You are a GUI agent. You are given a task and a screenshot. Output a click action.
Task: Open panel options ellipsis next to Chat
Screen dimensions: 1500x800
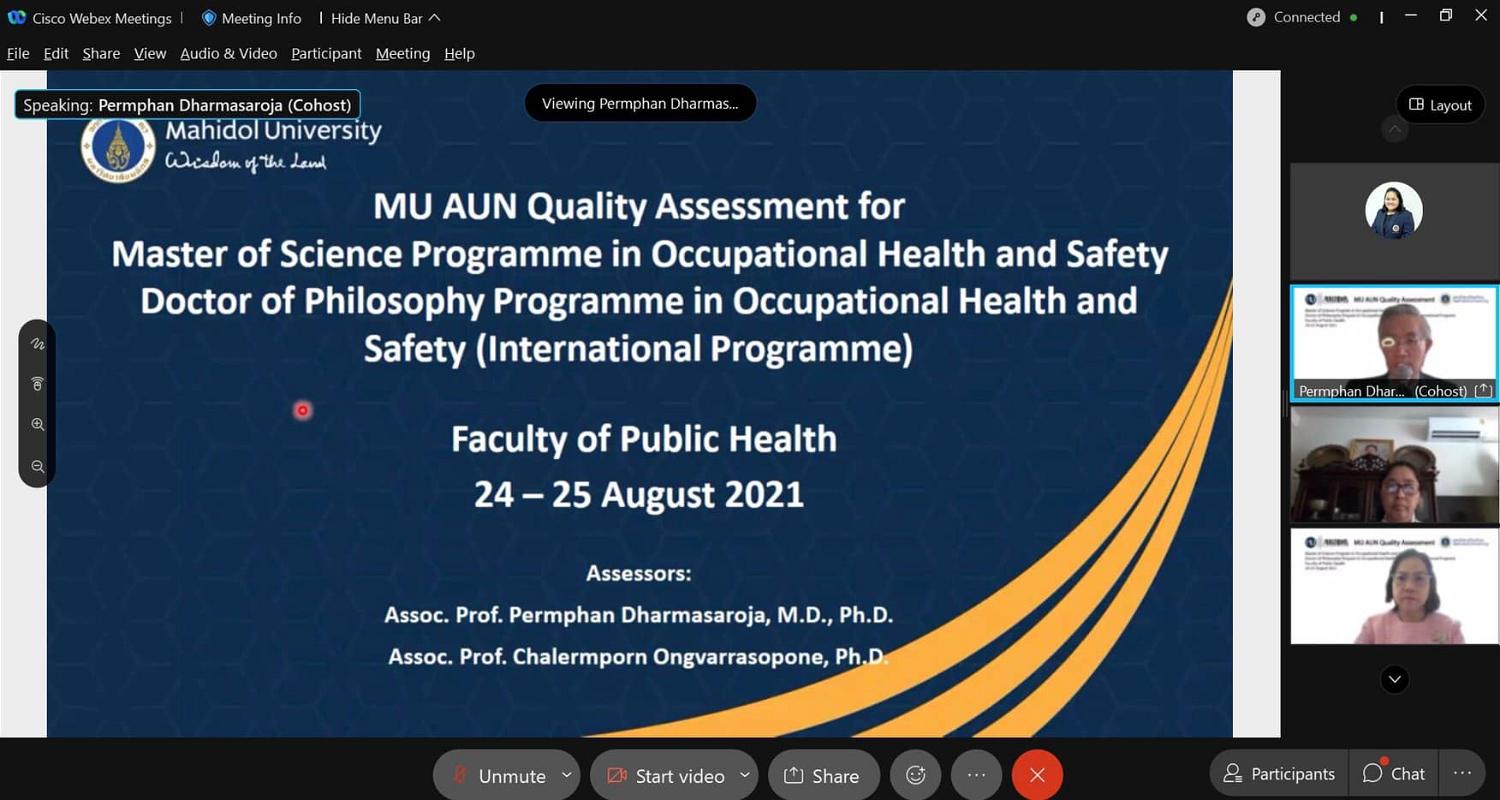coord(1462,773)
